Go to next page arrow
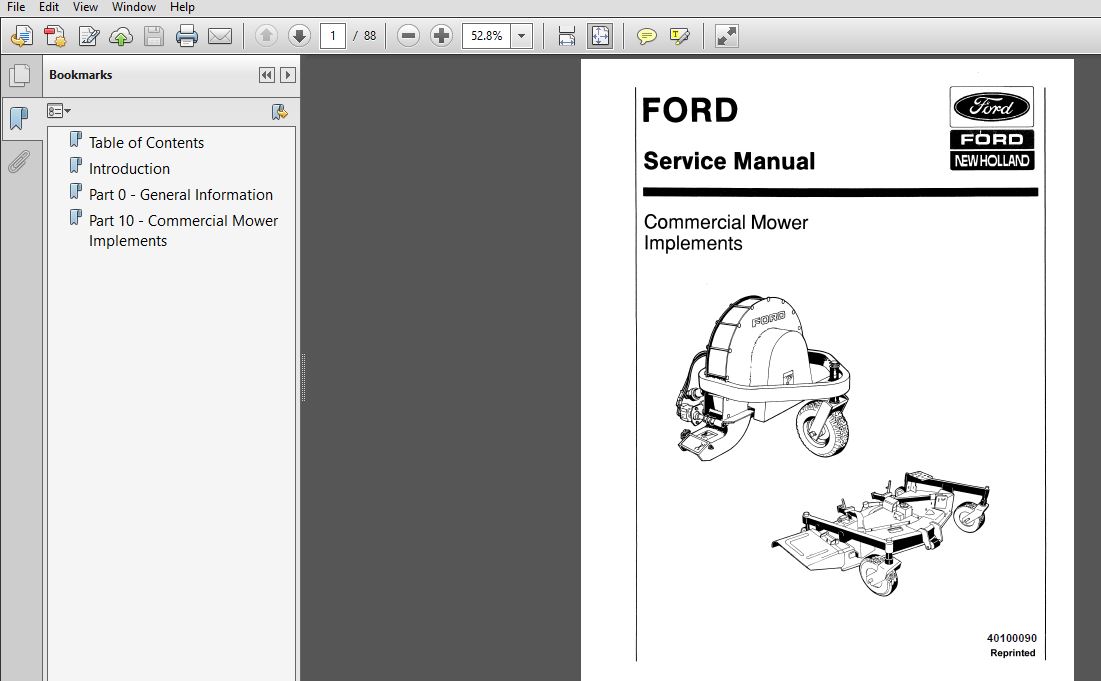The height and width of the screenshot is (681, 1101). pyautogui.click(x=299, y=36)
